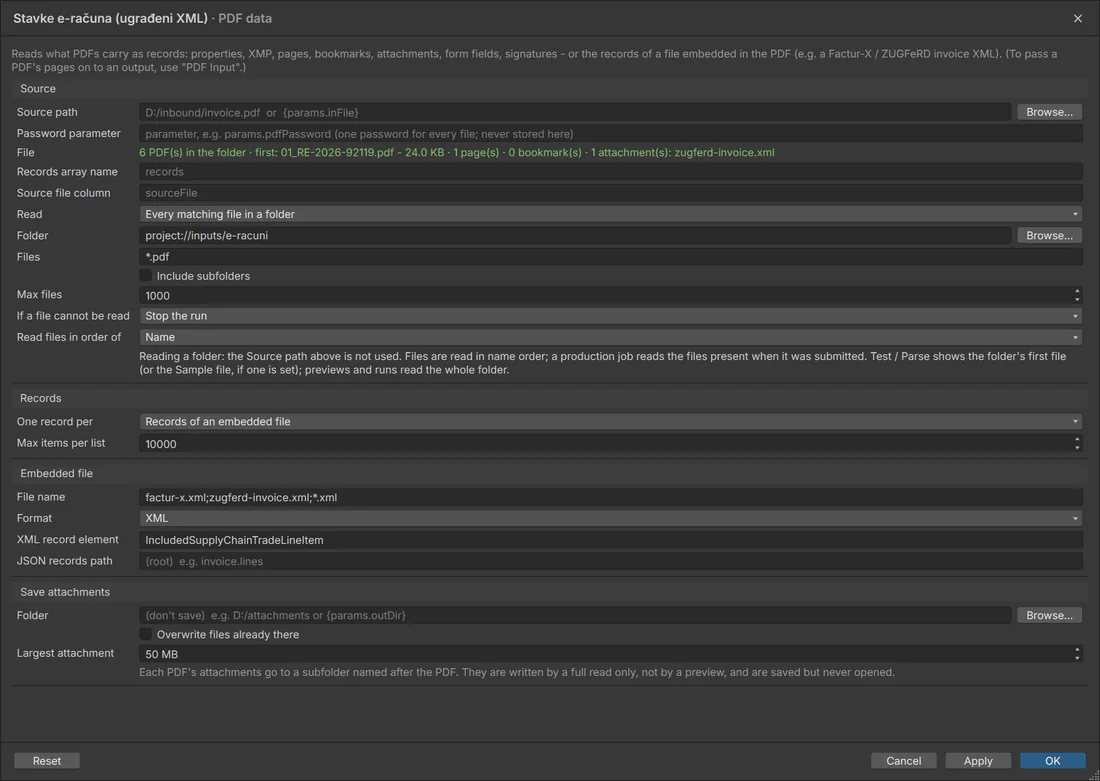Increase Largest attachment stepper value
This screenshot has width=1100, height=781.
point(1077,650)
